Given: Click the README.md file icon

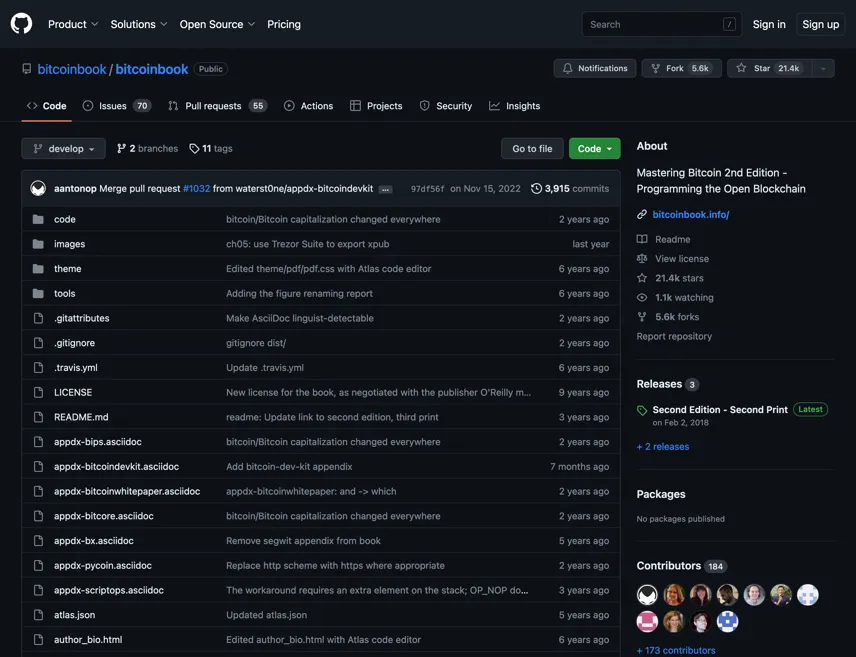Looking at the screenshot, I should tap(38, 417).
